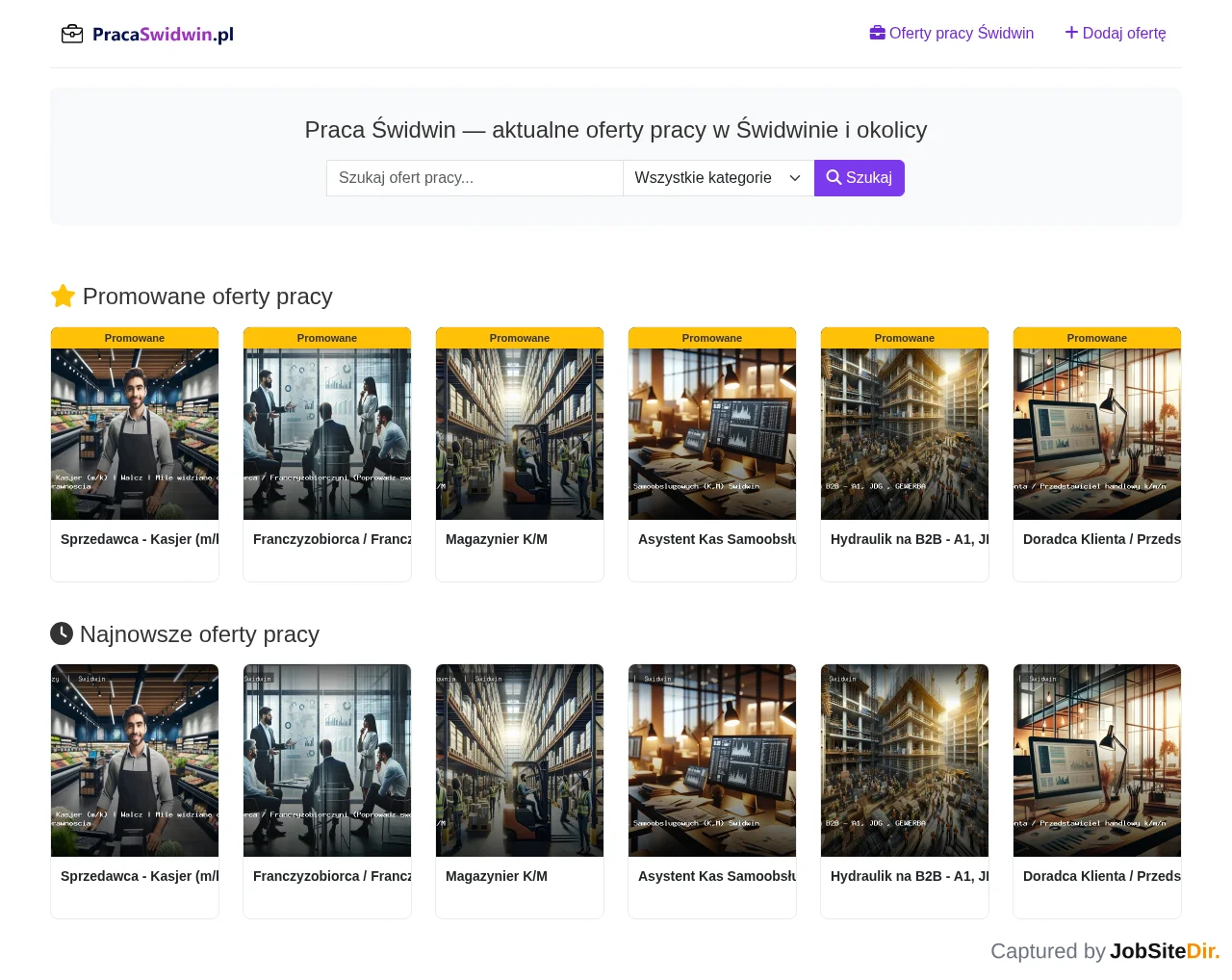Screen dimensions: 1232x980
Task: Open the Hydraulik na B2B image under Najnowsze
Action: pyautogui.click(x=905, y=761)
